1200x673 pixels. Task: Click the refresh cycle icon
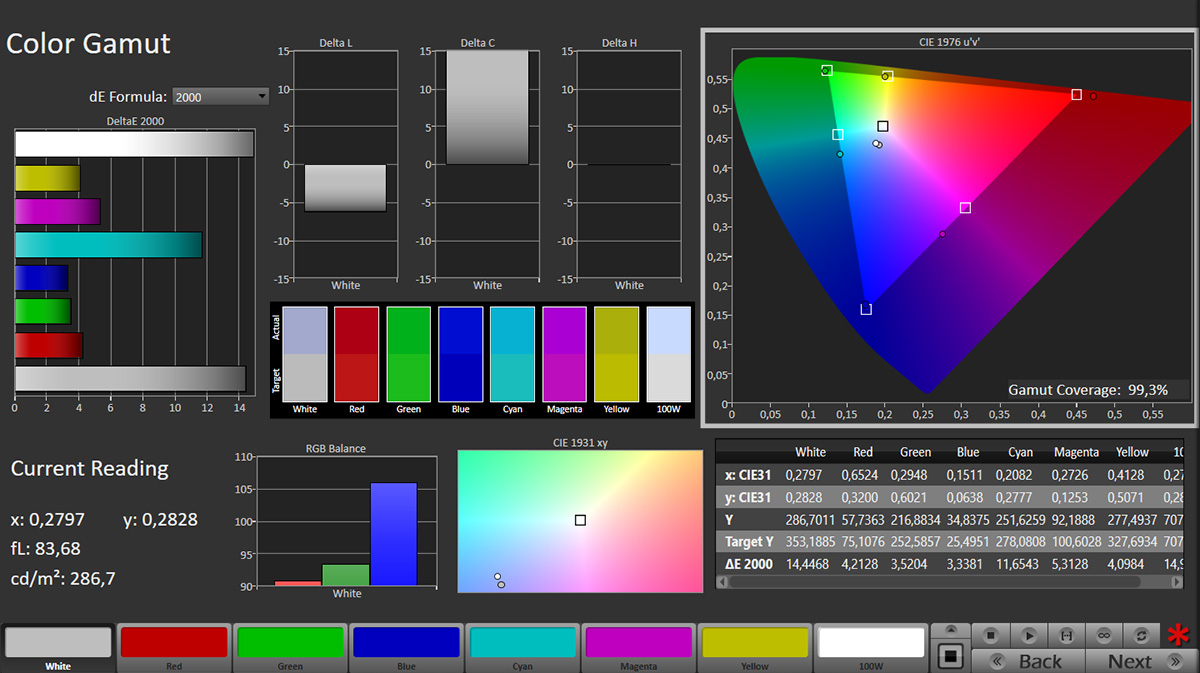pyautogui.click(x=1142, y=635)
